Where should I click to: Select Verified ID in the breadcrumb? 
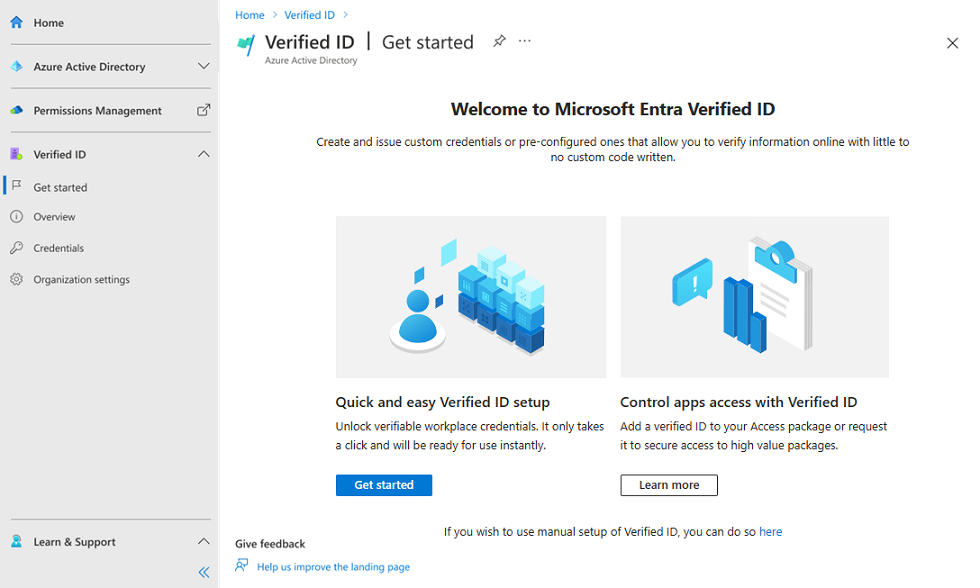point(310,14)
